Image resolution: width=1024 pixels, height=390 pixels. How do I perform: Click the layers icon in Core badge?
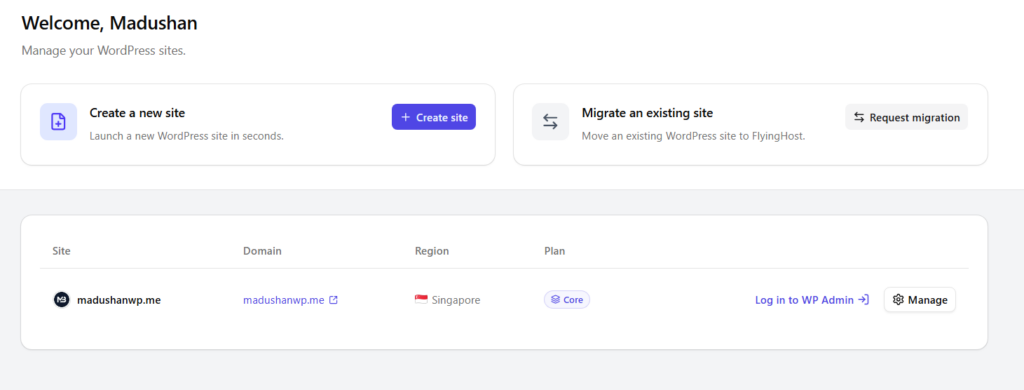click(555, 300)
